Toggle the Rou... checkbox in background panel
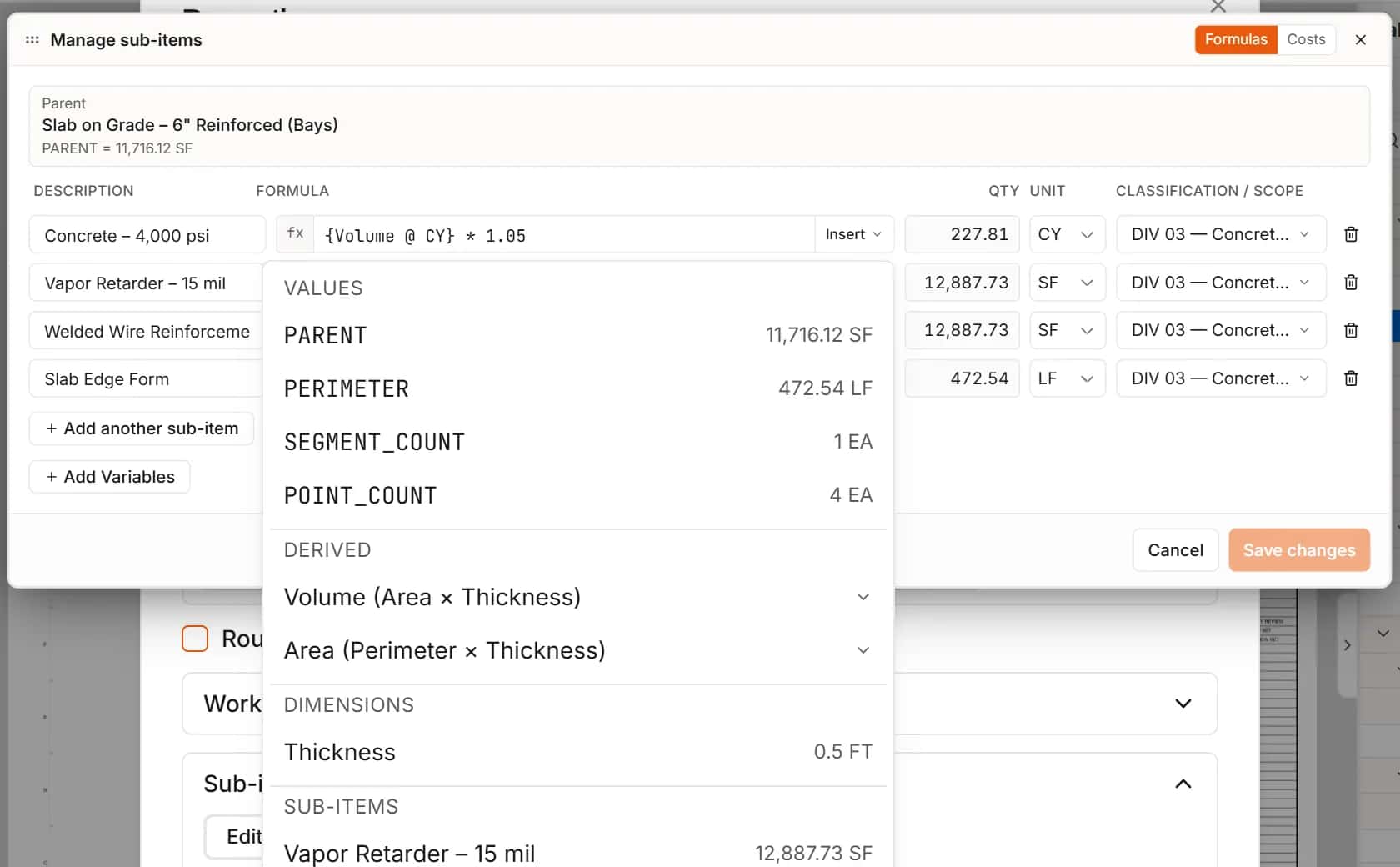This screenshot has width=1400, height=867. coord(195,639)
